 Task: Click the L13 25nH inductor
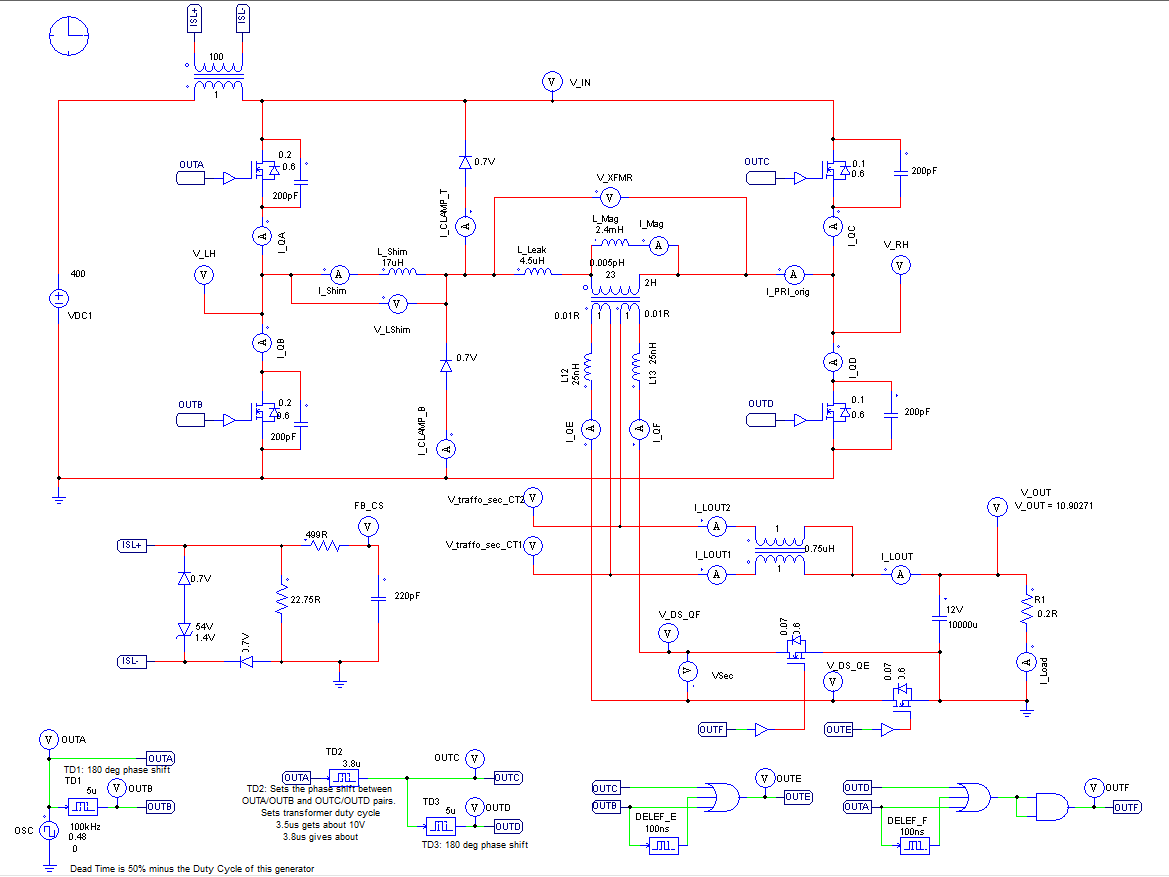pyautogui.click(x=636, y=367)
